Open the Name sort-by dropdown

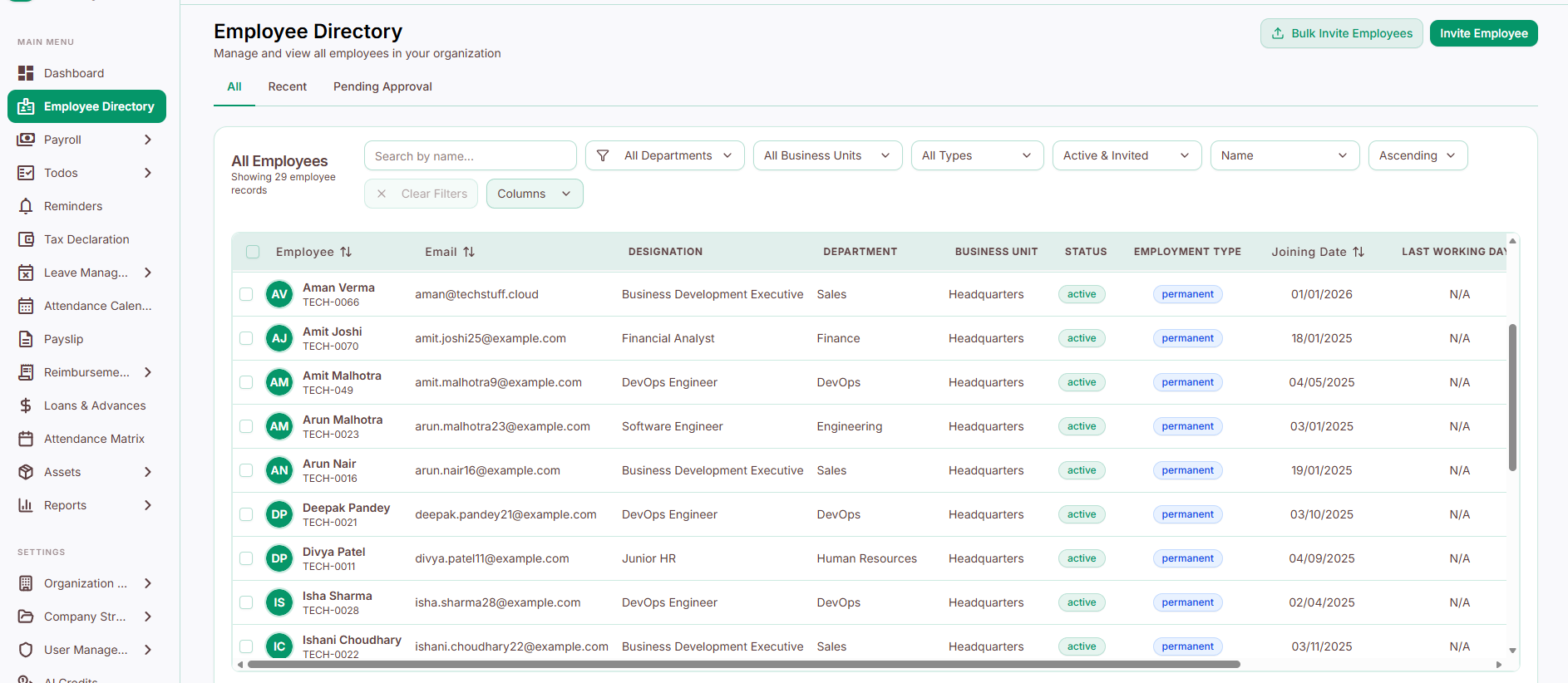point(1285,155)
